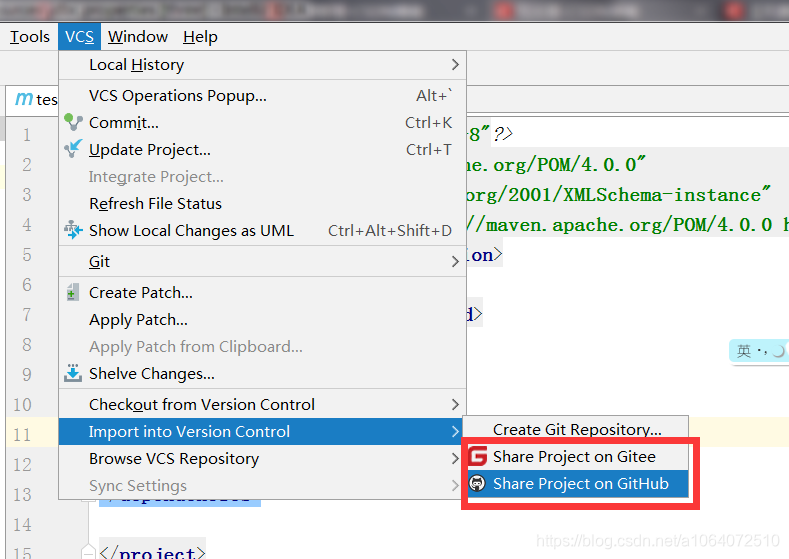This screenshot has width=789, height=559.
Task: Select Import into Version Control
Action: tap(263, 431)
